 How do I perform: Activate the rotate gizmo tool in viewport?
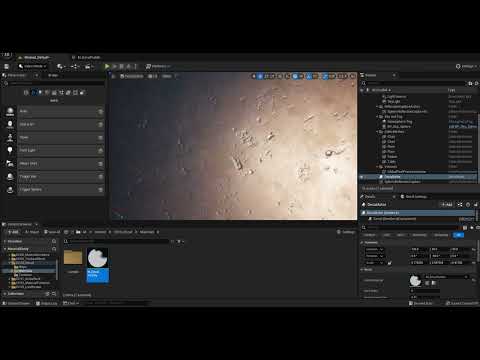tap(267, 76)
